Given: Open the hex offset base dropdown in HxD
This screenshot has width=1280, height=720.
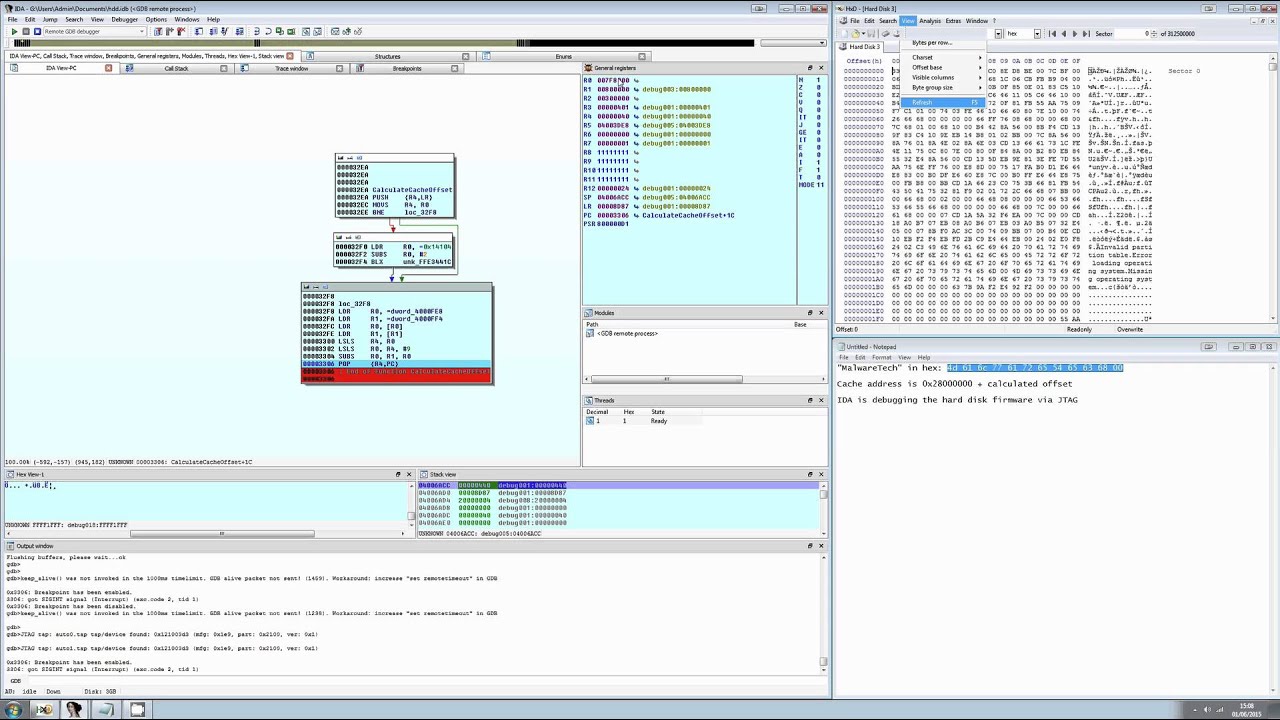Looking at the screenshot, I should (1037, 34).
